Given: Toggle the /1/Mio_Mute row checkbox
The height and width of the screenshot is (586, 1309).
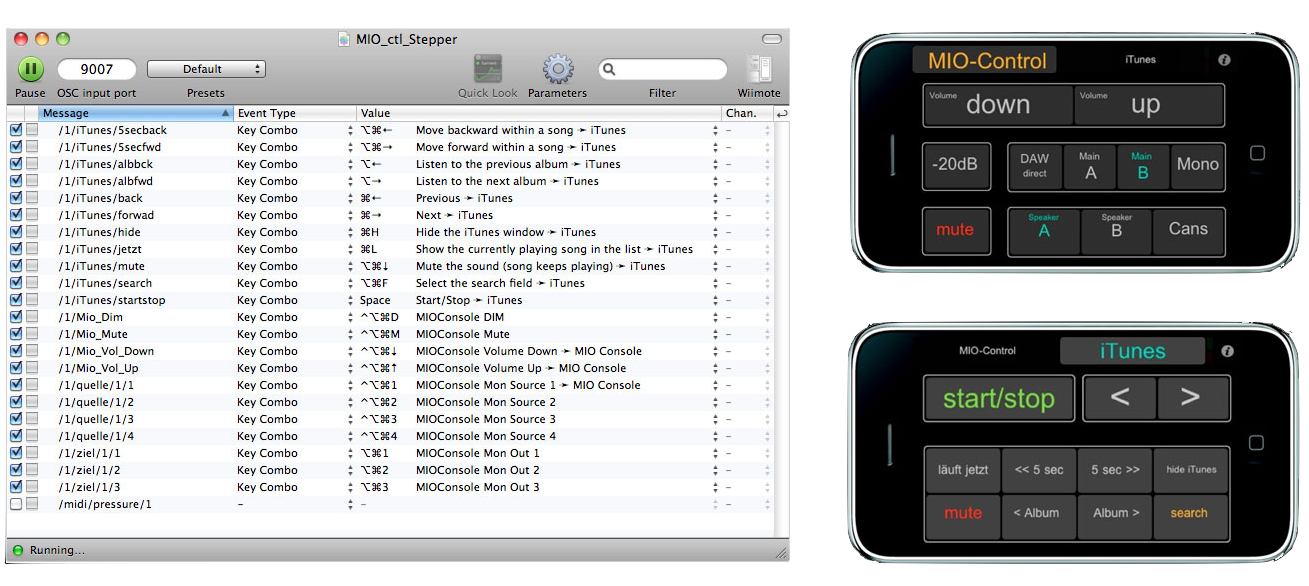Looking at the screenshot, I should point(16,334).
